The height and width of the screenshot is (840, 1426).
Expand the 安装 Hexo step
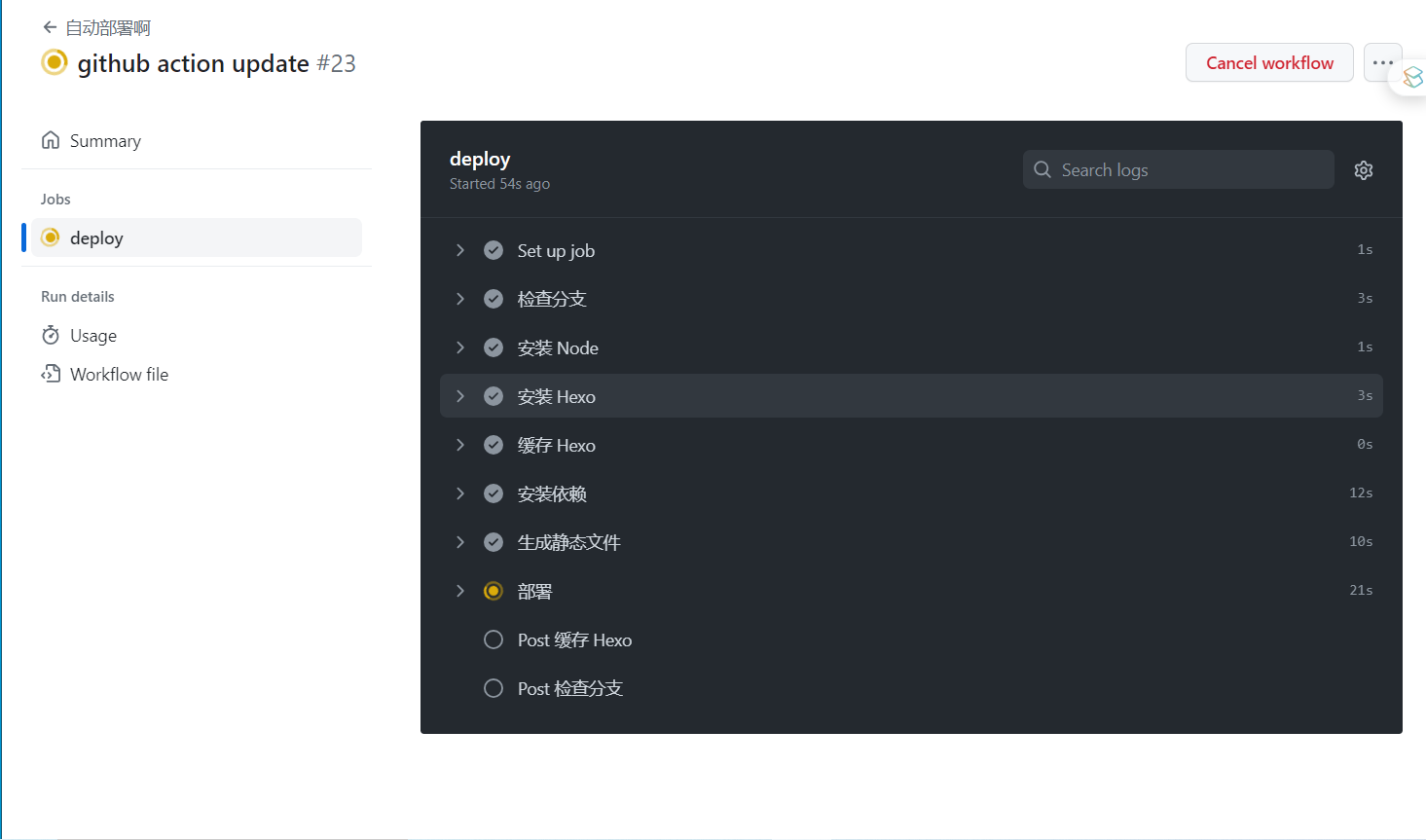click(460, 396)
